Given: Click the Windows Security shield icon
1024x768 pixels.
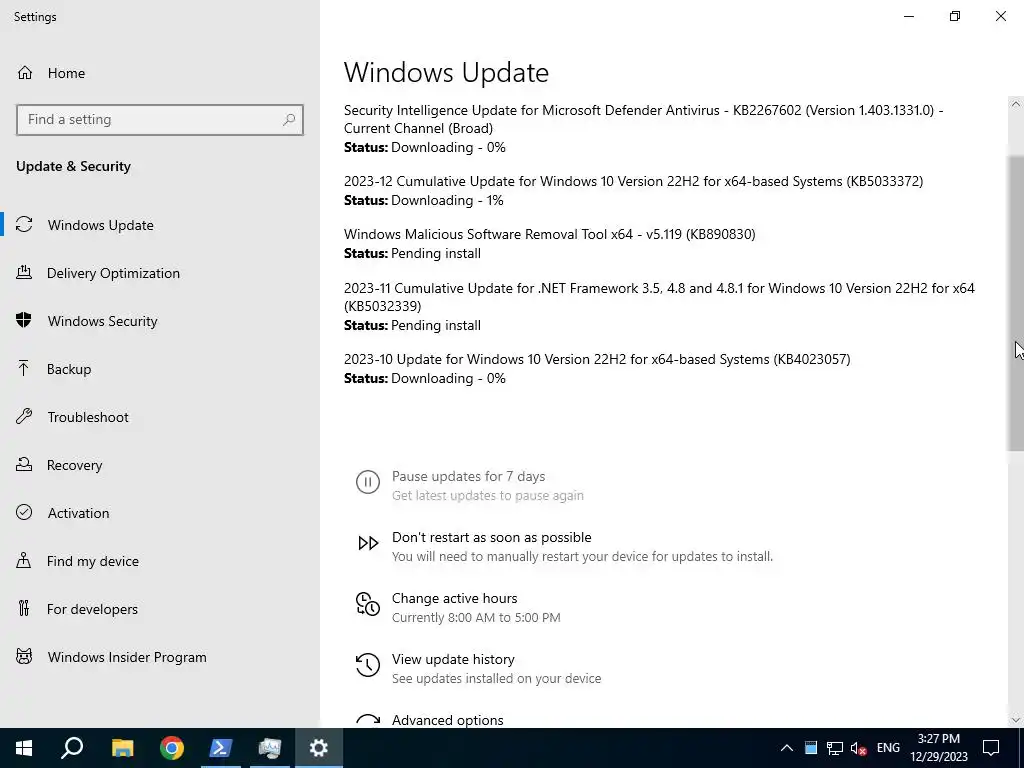Looking at the screenshot, I should click(x=24, y=320).
